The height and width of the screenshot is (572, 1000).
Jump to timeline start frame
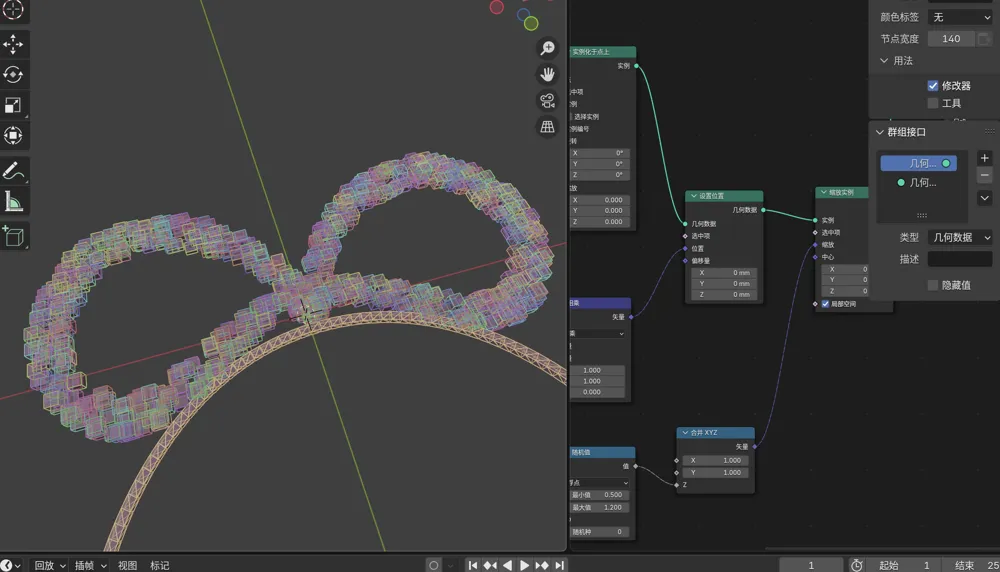(473, 565)
